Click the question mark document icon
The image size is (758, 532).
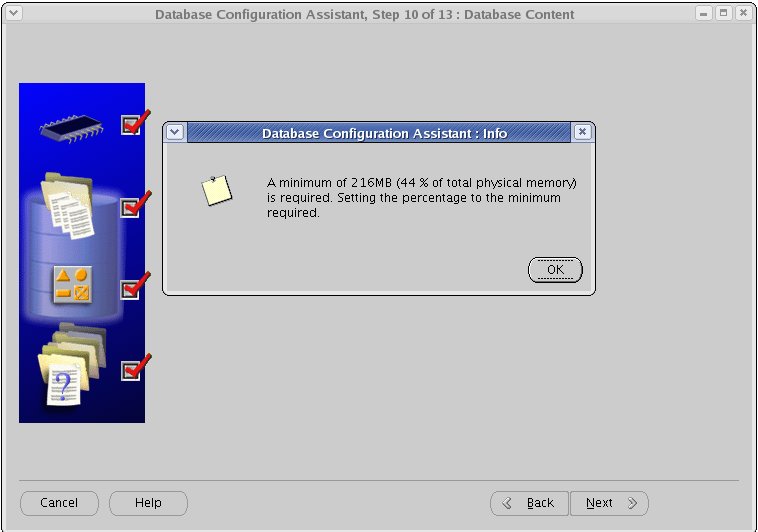(65, 369)
